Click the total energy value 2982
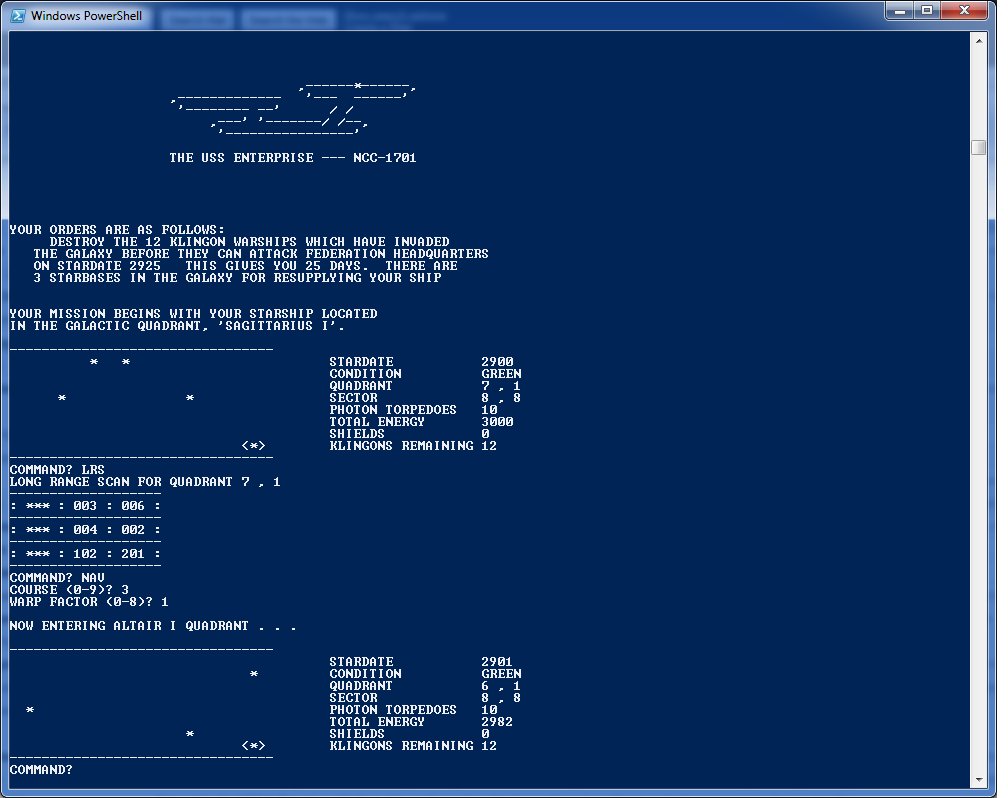This screenshot has height=798, width=1008. tap(497, 721)
